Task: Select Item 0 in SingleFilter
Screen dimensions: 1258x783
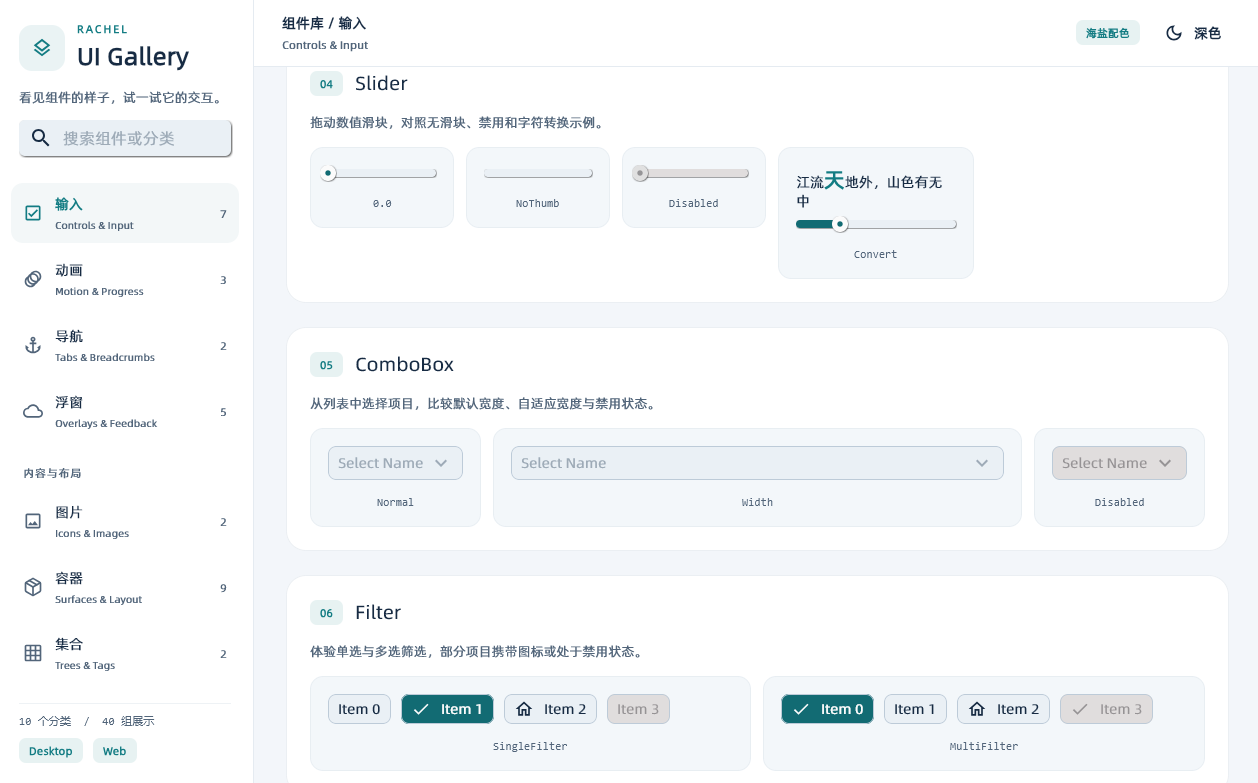Action: (x=359, y=709)
